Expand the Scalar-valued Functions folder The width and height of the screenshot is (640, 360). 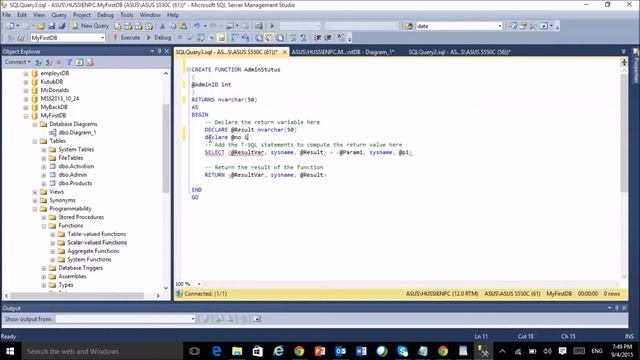click(x=53, y=243)
